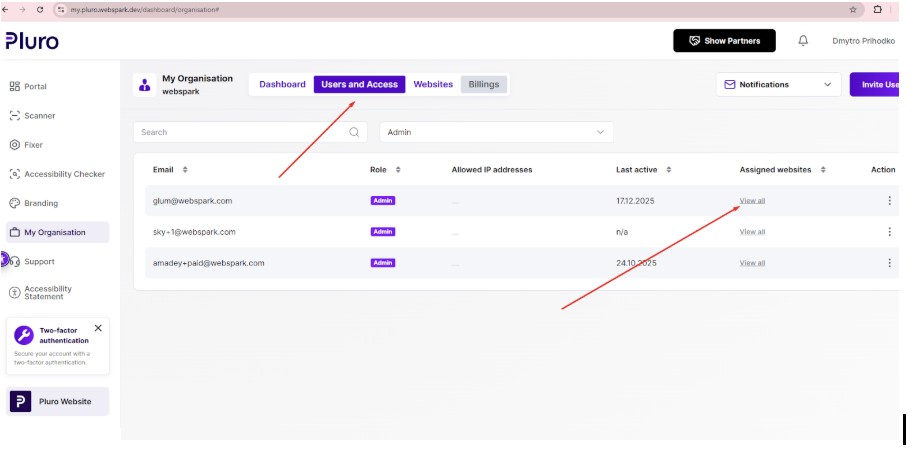915x453 pixels.
Task: Open the action menu for amadey+paid@webspark.com
Action: click(889, 263)
